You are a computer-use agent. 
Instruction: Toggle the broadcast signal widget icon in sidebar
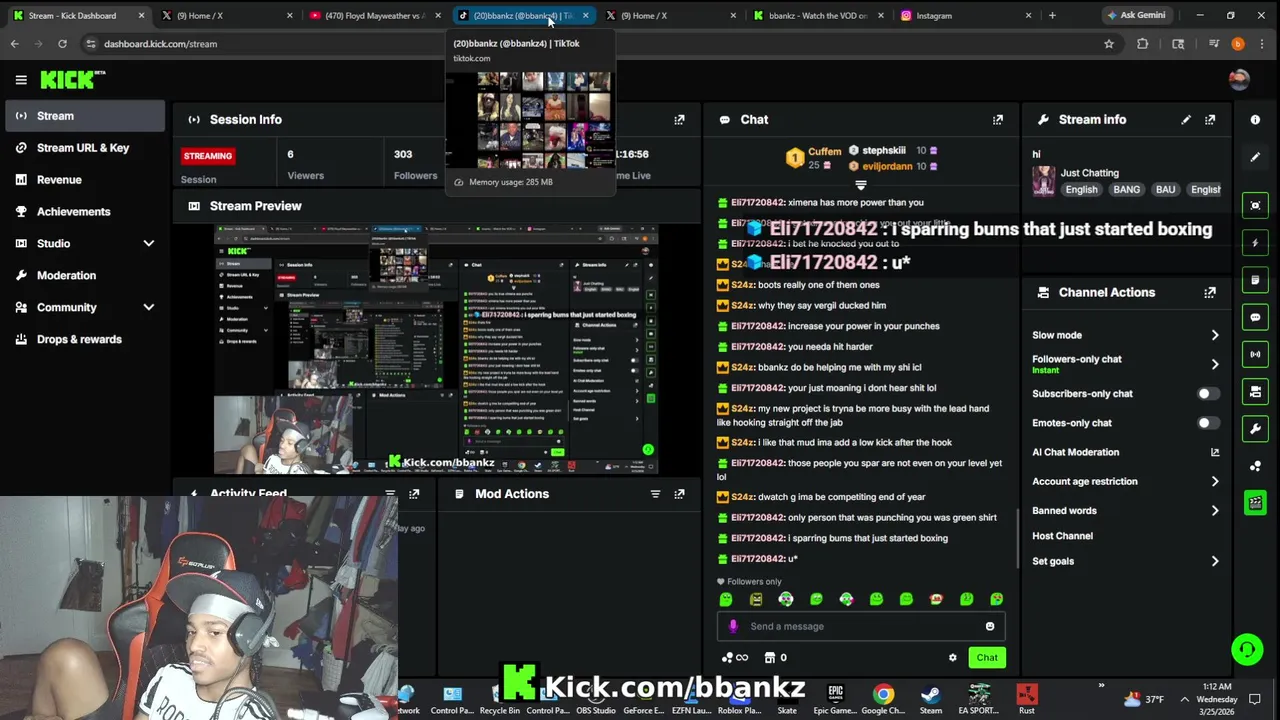(1255, 354)
